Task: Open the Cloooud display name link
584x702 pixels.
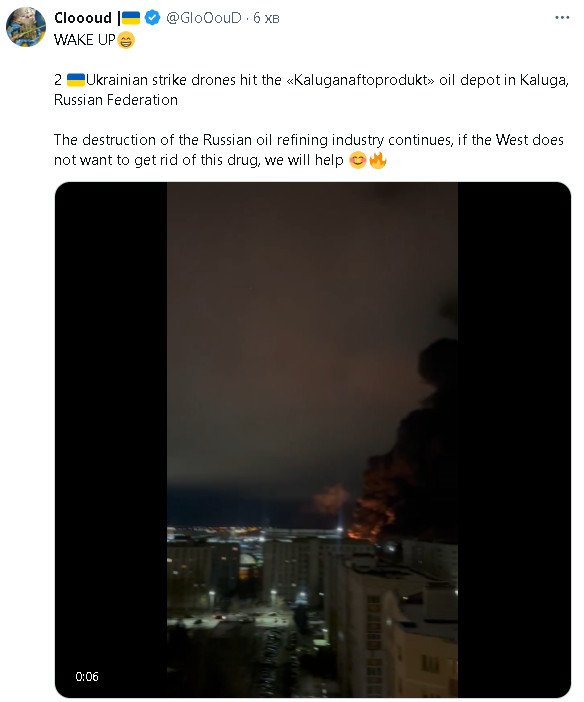Action: click(x=83, y=18)
